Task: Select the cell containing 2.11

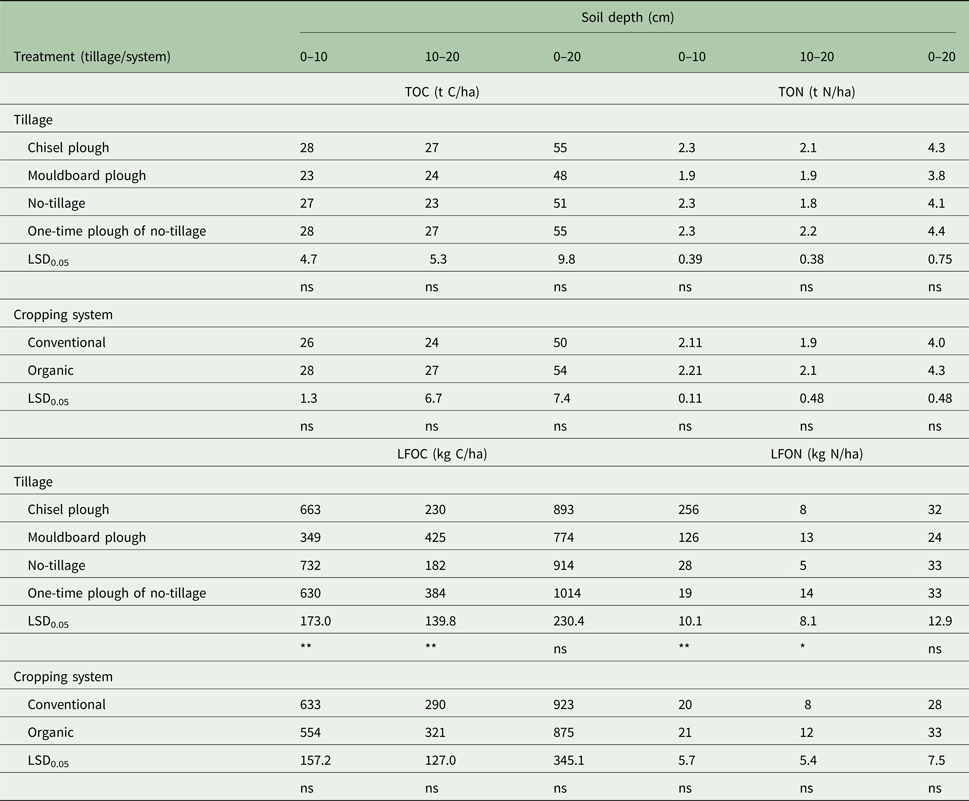Action: 691,343
